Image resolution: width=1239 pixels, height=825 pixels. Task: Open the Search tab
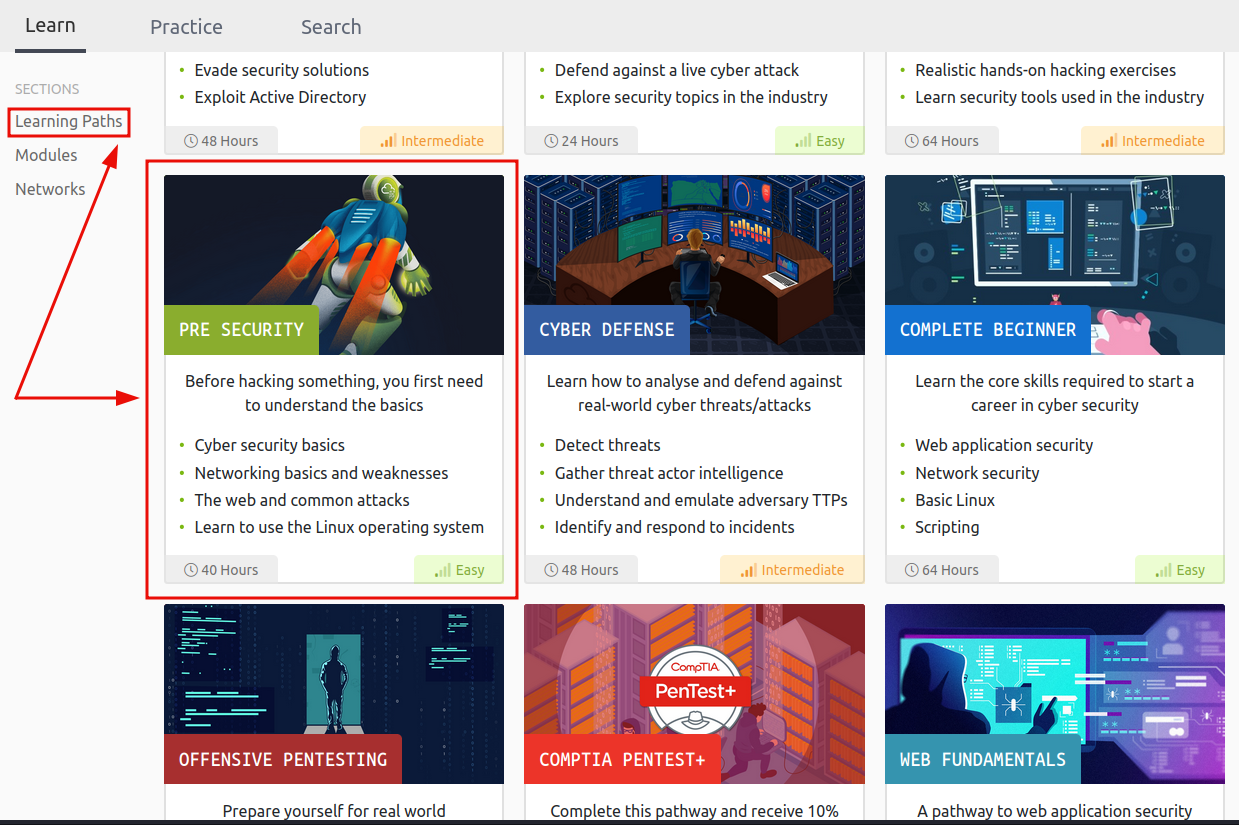(330, 26)
